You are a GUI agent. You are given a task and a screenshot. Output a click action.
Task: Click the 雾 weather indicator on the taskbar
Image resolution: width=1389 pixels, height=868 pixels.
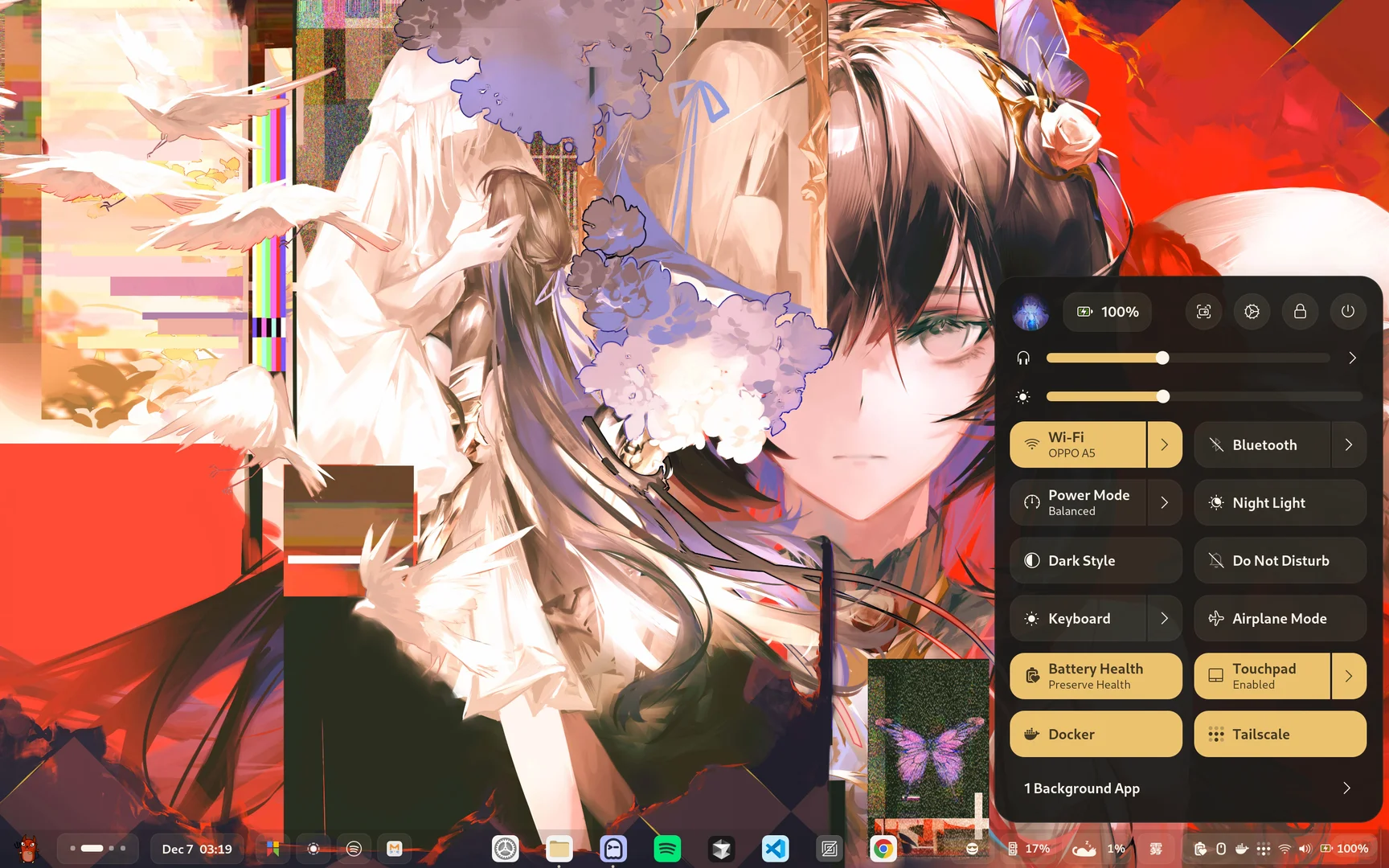(x=1157, y=848)
